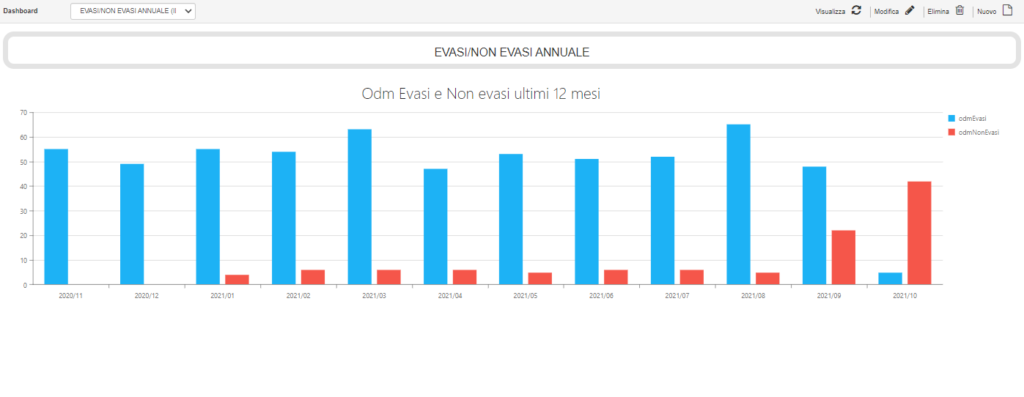Image resolution: width=1024 pixels, height=397 pixels.
Task: Click the Elimina label
Action: (938, 12)
